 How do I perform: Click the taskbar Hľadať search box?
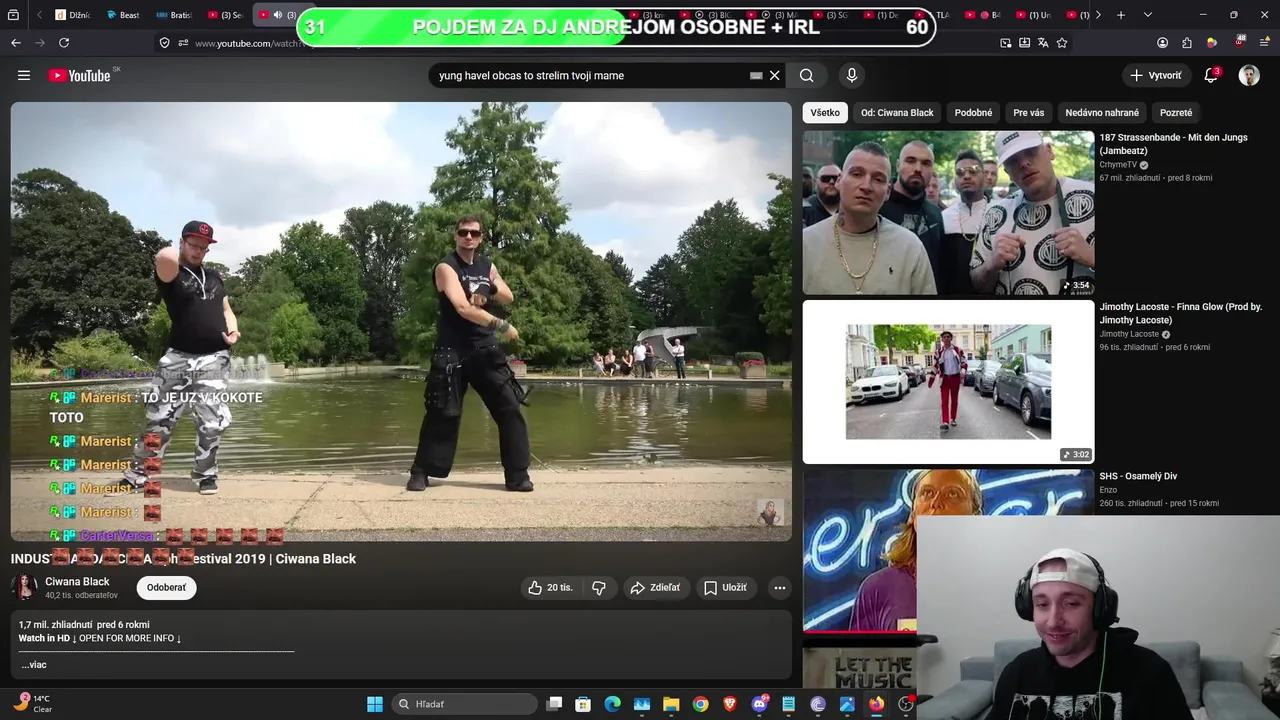pyautogui.click(x=465, y=704)
